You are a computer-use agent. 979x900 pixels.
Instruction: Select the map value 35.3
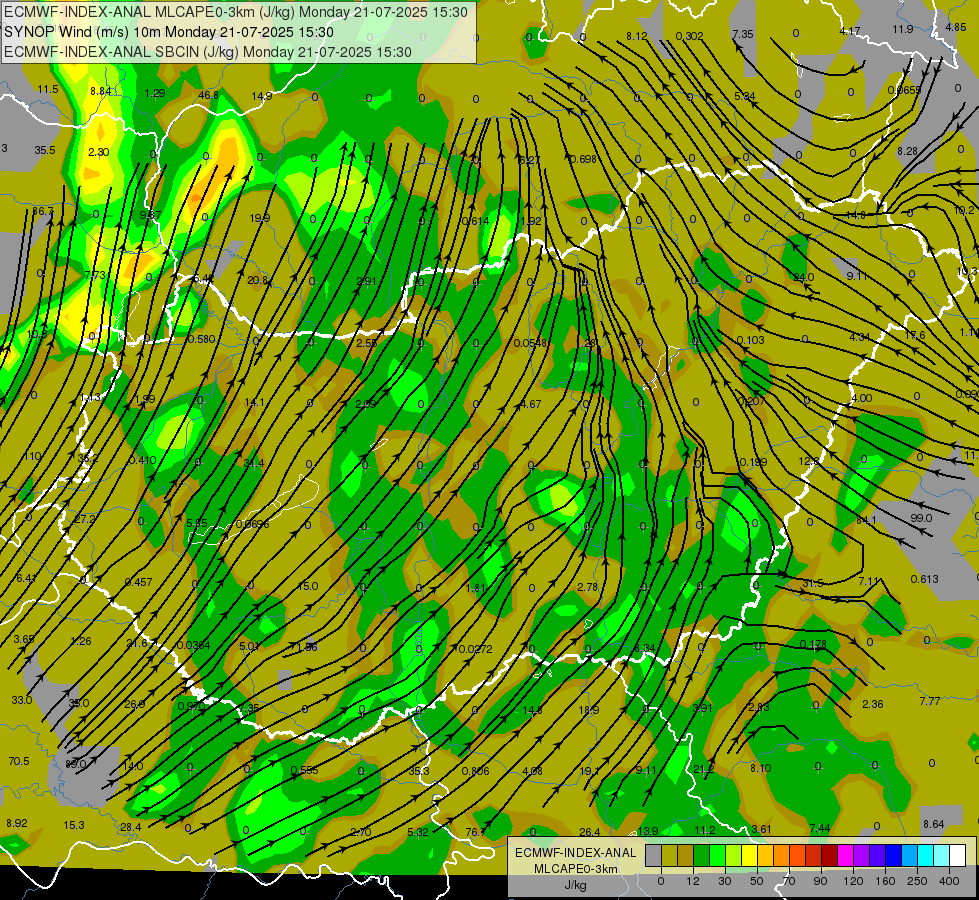tap(419, 771)
